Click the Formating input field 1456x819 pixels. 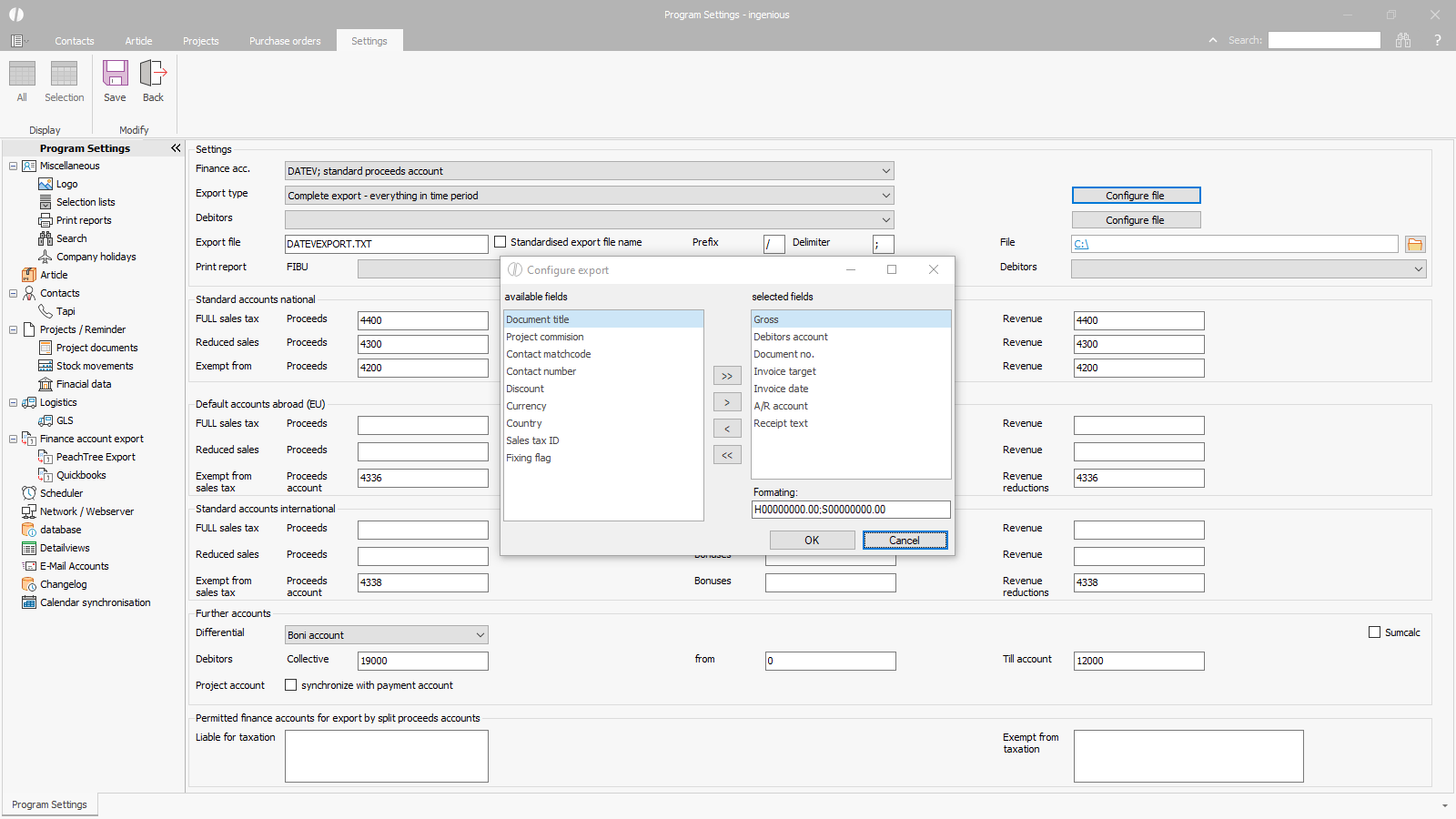[850, 510]
